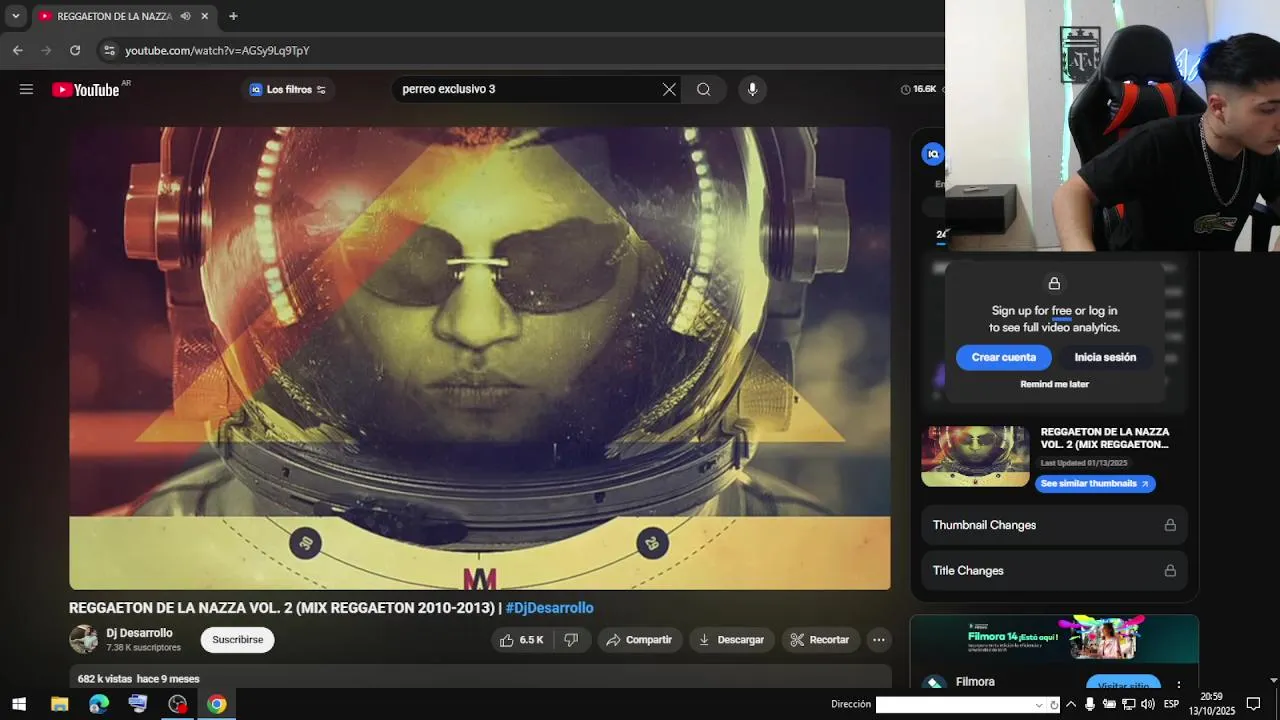Viewport: 1280px width, 720px height.
Task: Open Los filtros vidIQ filter options
Action: click(288, 89)
